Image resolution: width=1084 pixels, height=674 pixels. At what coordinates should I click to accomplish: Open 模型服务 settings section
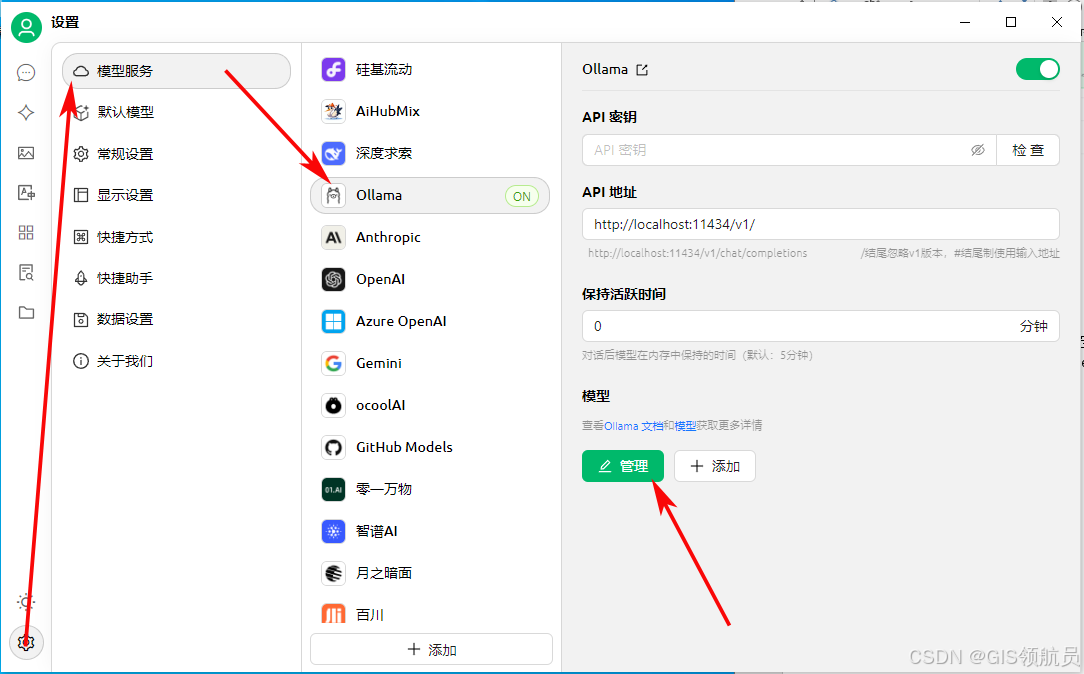(176, 71)
